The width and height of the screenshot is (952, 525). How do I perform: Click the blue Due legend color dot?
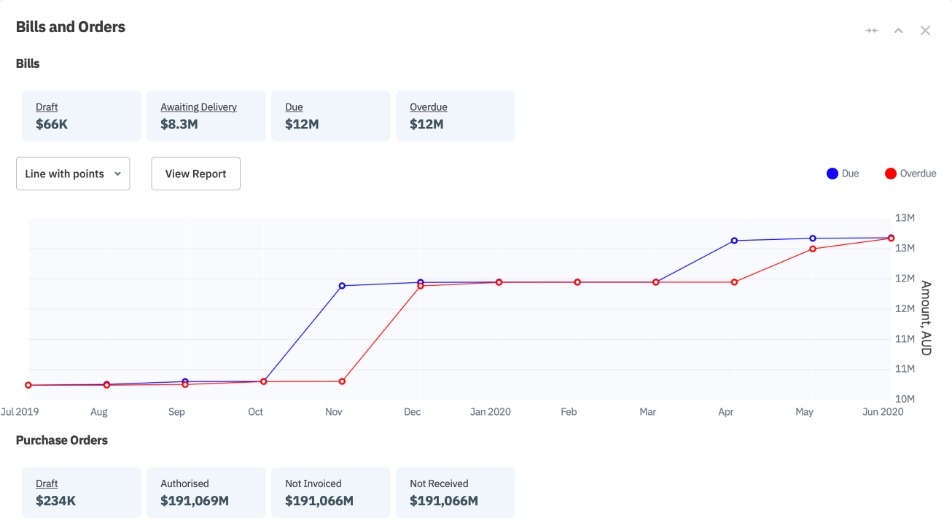[832, 174]
